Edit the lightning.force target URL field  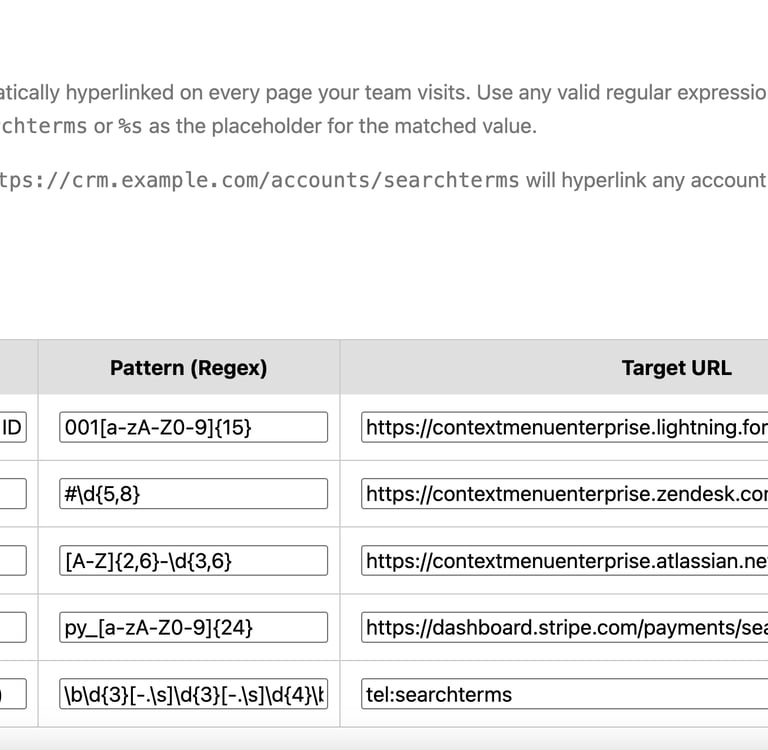pyautogui.click(x=565, y=427)
